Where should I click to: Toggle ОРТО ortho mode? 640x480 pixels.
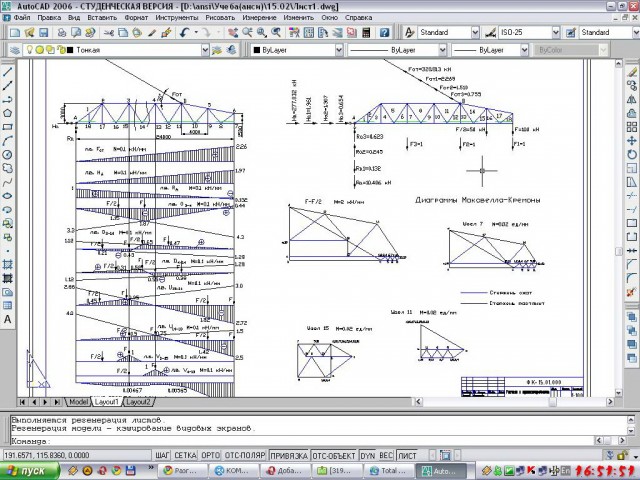(x=211, y=455)
